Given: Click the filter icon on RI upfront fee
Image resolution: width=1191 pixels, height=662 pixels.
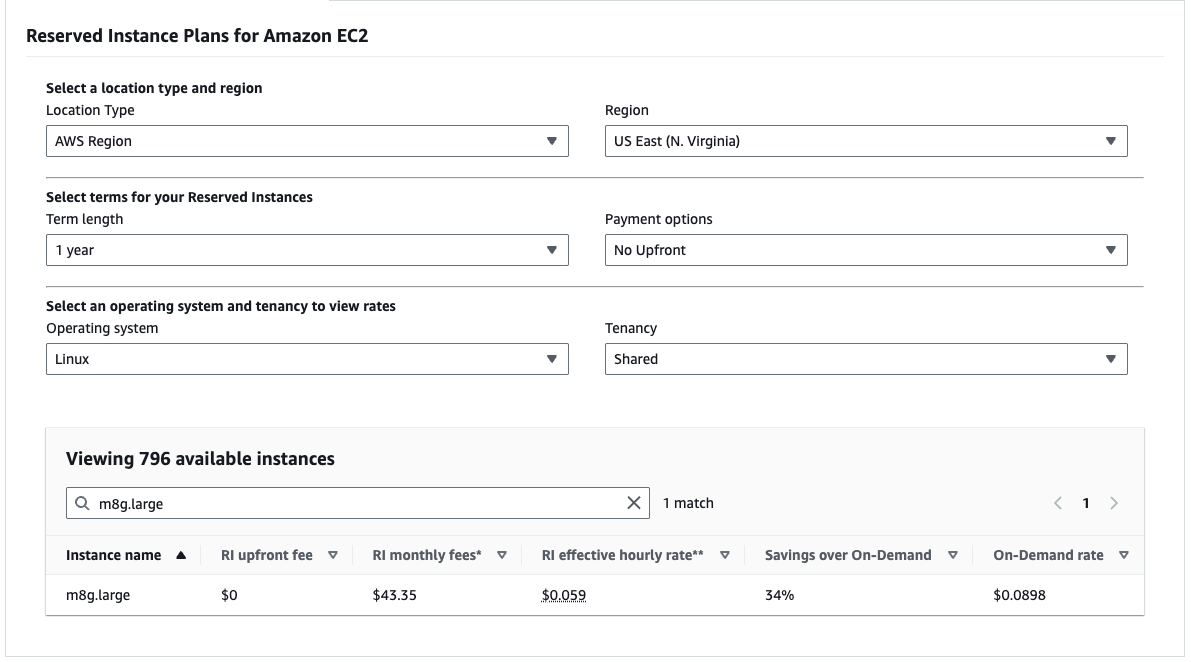Looking at the screenshot, I should point(333,554).
